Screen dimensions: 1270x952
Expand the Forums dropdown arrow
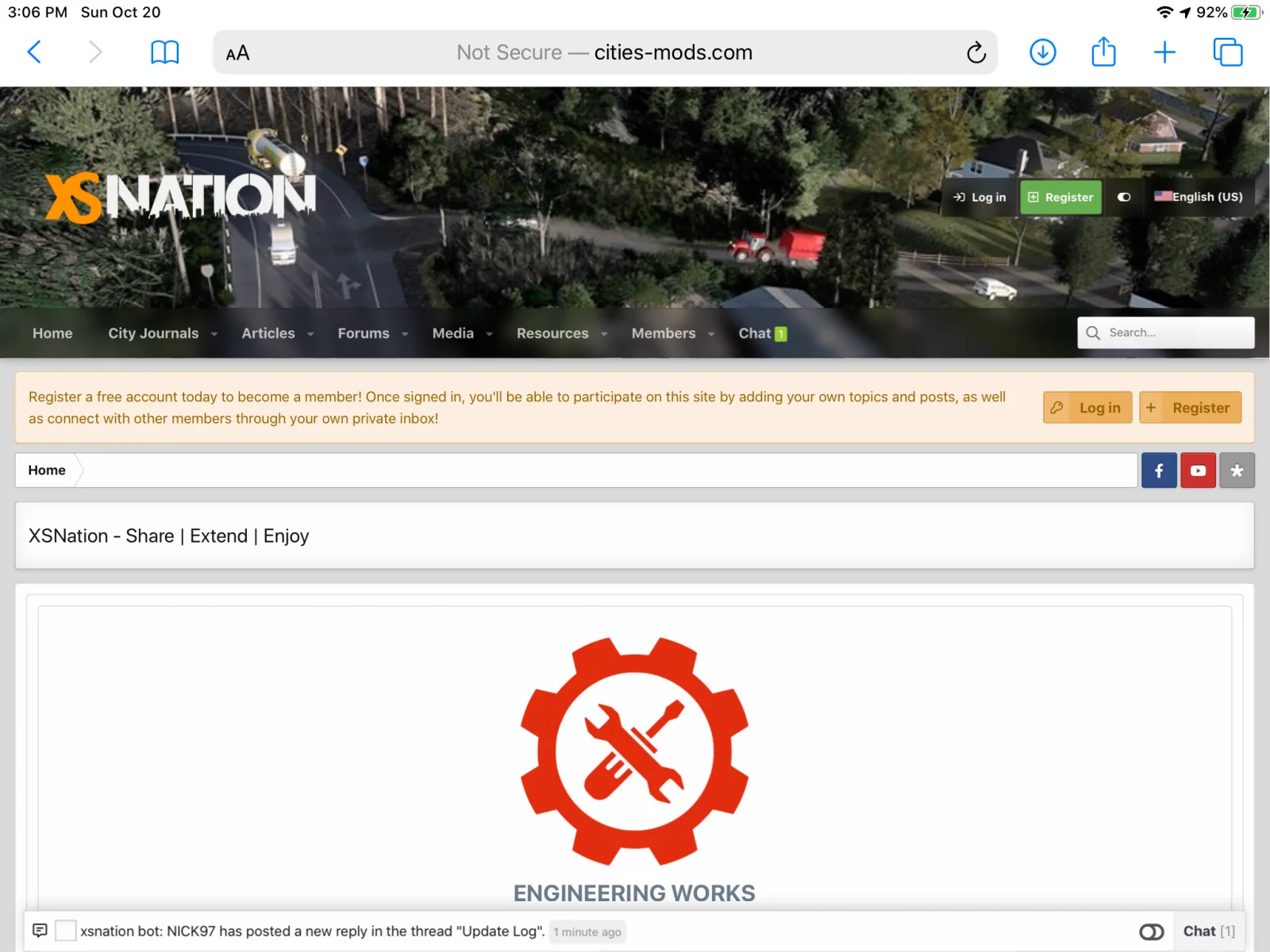tap(405, 334)
